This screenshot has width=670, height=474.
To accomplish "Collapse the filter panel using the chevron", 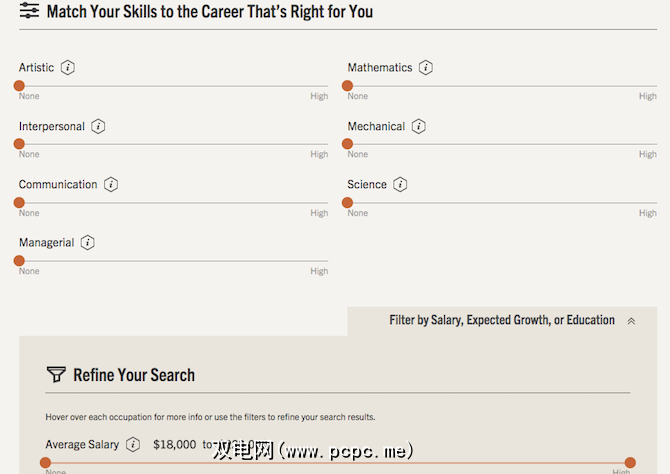I will click(x=631, y=321).
